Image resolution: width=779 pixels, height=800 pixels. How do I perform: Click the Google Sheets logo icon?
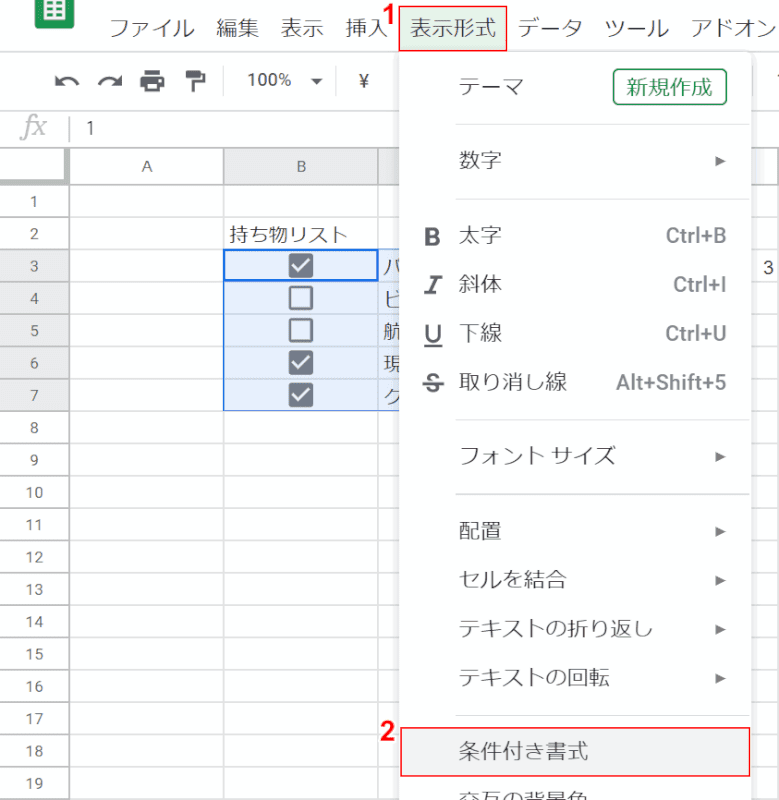click(x=55, y=13)
